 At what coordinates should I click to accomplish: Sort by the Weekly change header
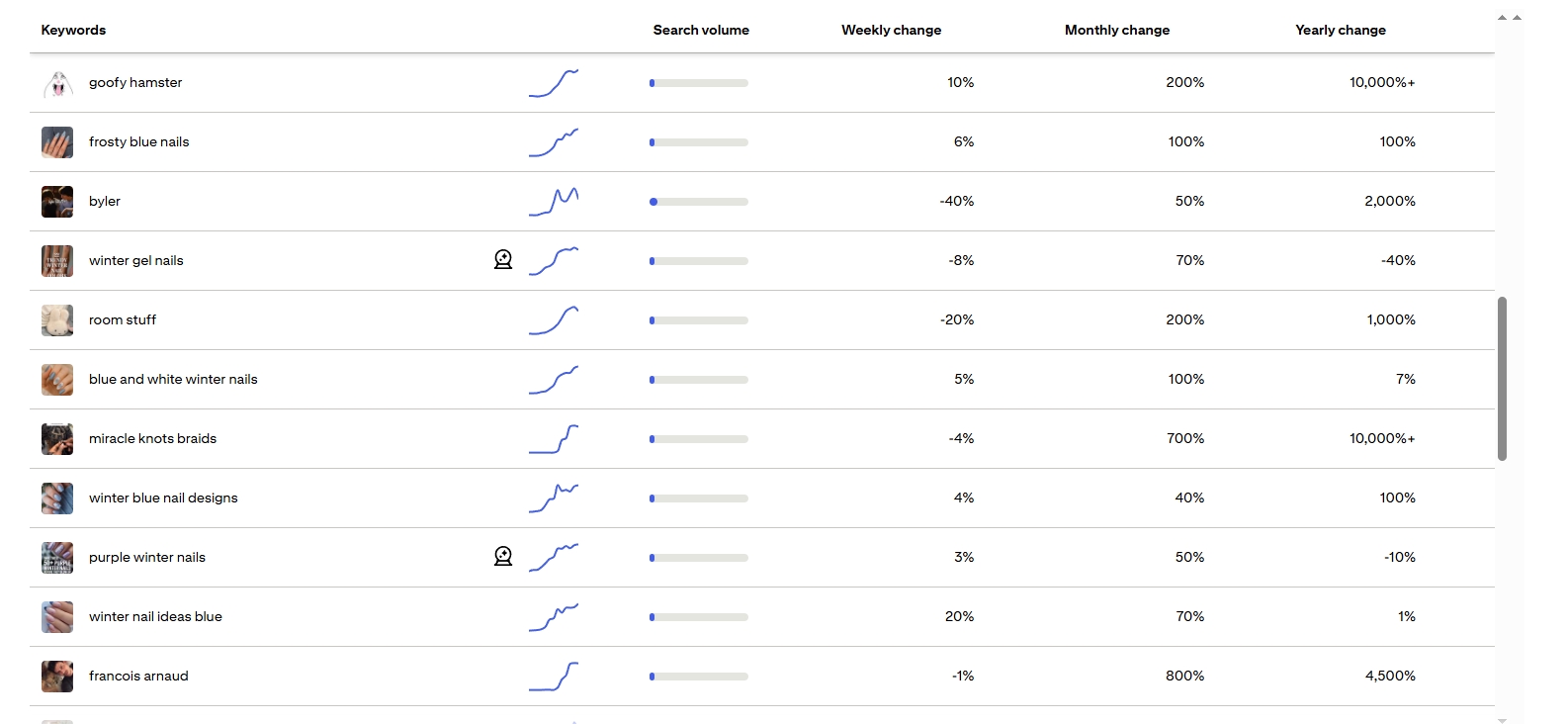891,30
